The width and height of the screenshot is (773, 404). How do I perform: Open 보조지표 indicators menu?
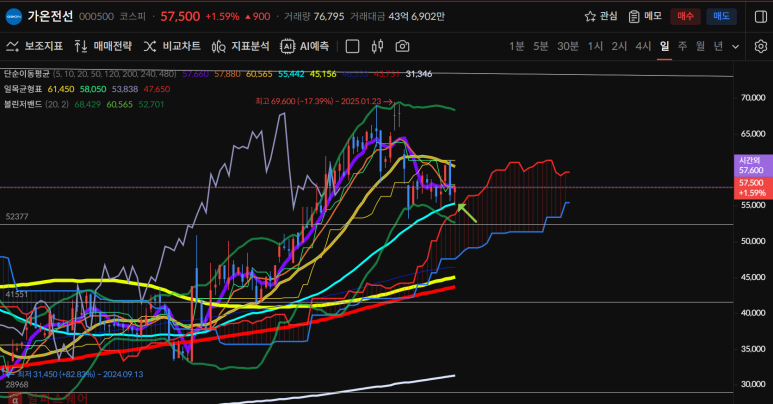34,46
